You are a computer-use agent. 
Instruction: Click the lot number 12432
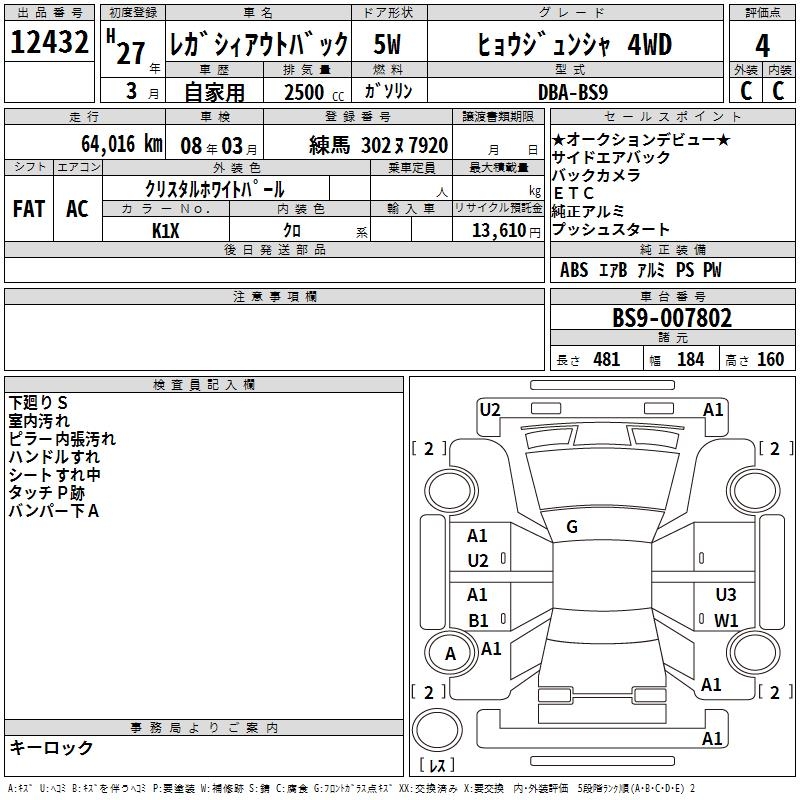pyautogui.click(x=50, y=44)
